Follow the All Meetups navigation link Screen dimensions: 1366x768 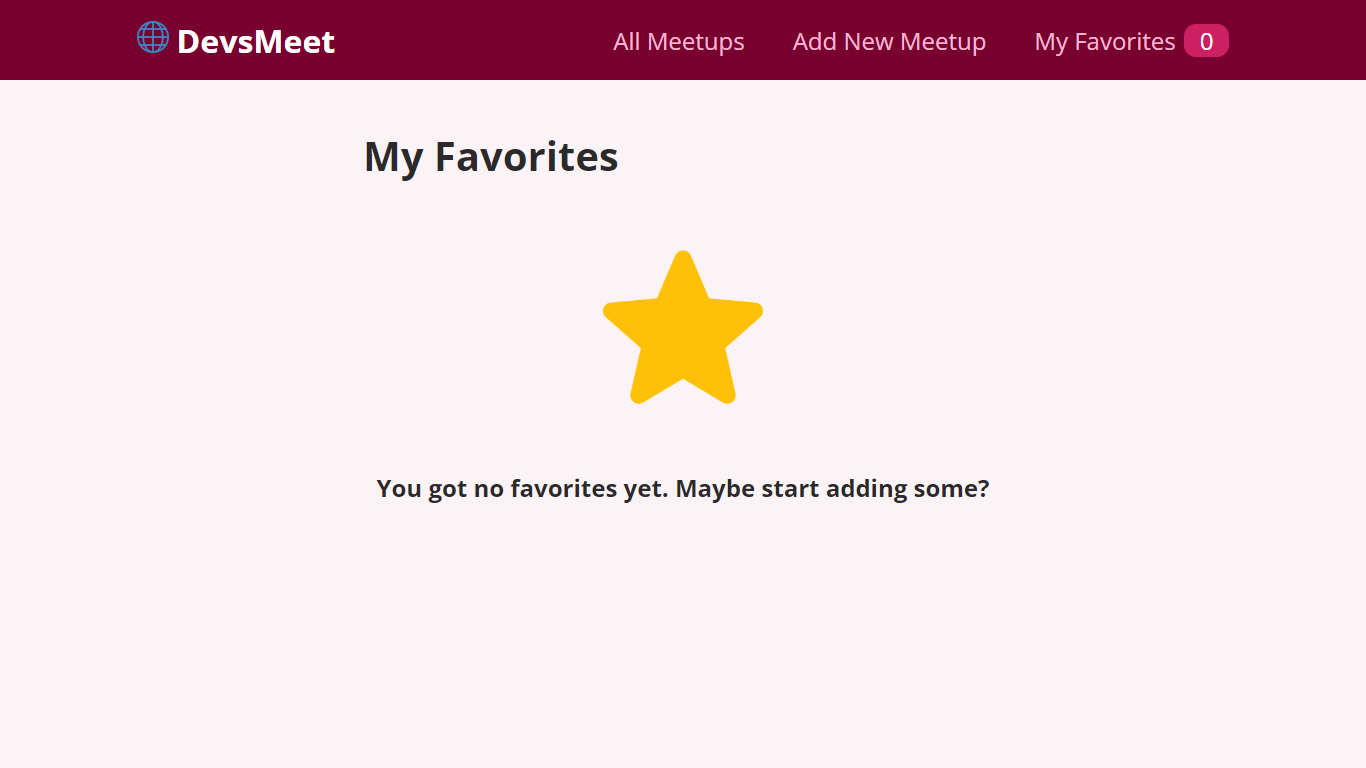(678, 42)
